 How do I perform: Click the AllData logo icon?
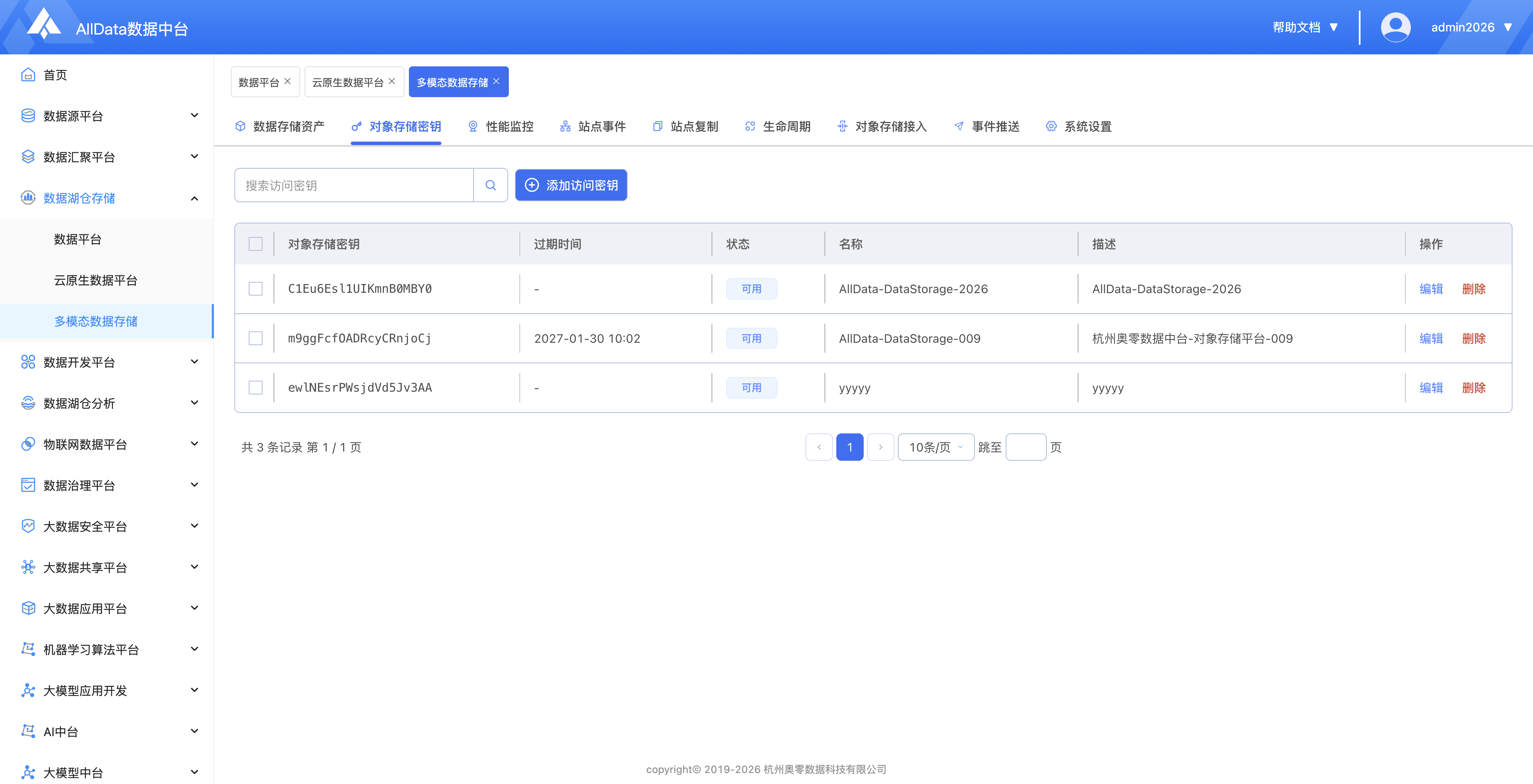click(44, 24)
